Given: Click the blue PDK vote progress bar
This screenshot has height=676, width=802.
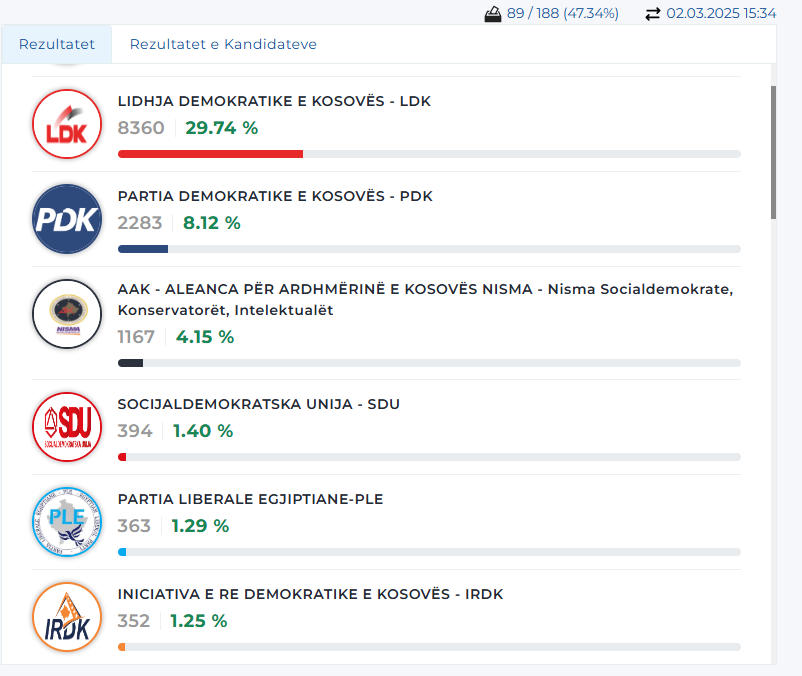Looking at the screenshot, I should tap(143, 249).
